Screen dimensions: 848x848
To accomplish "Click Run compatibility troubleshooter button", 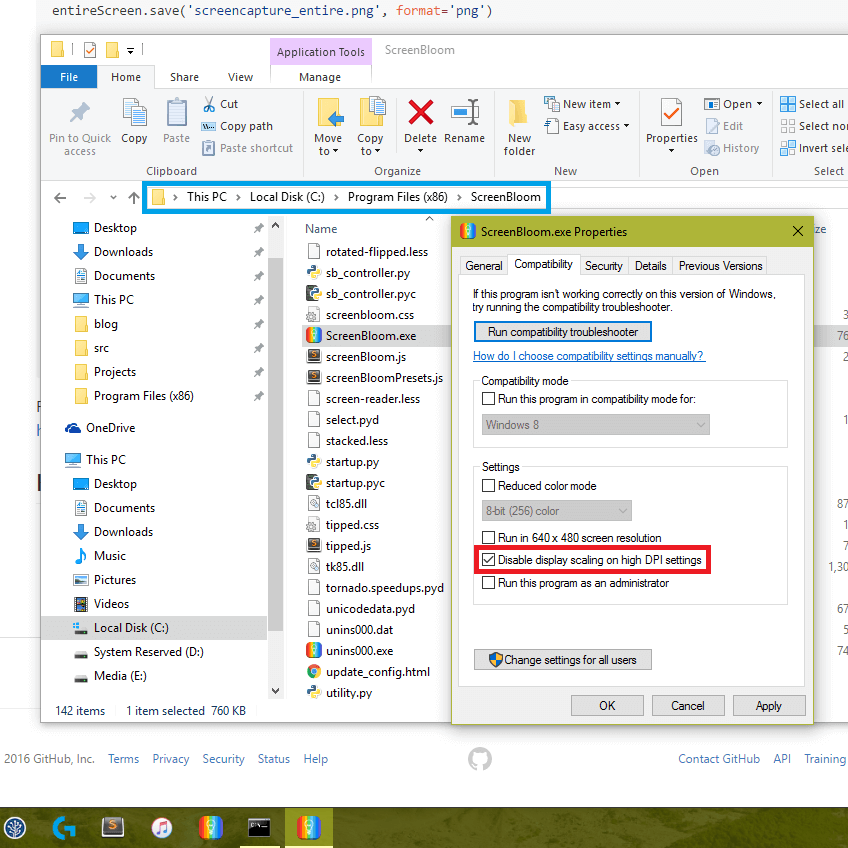I will (x=562, y=332).
